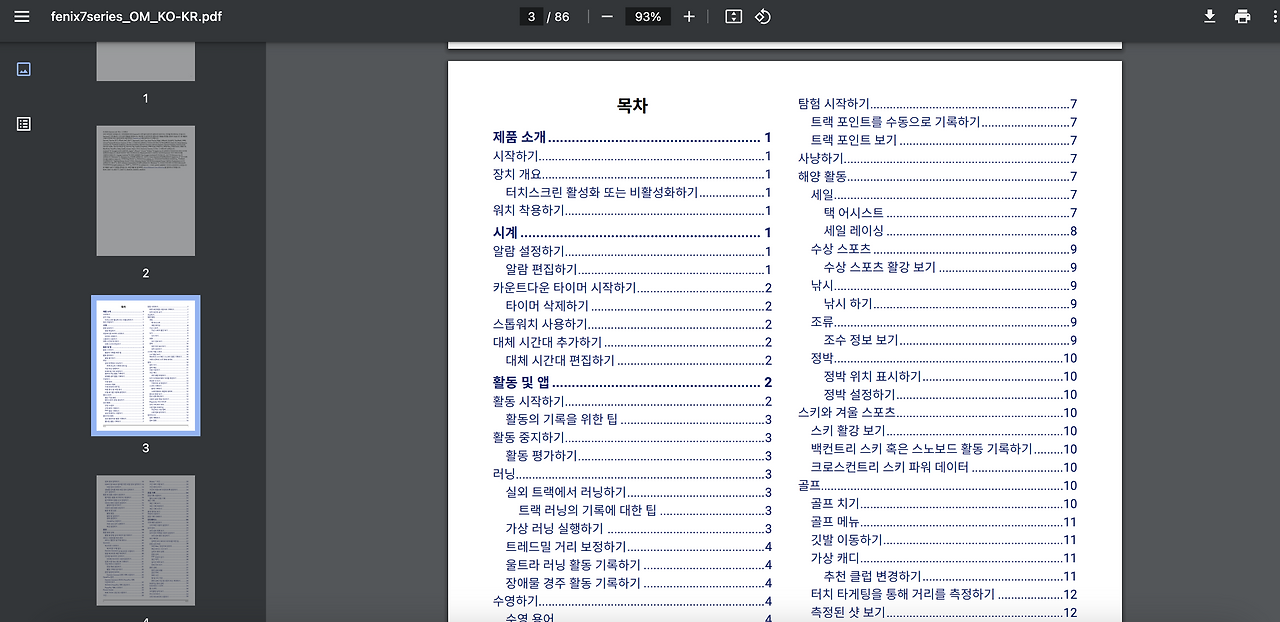Show the document outline panel
The width and height of the screenshot is (1280, 622).
pyautogui.click(x=23, y=123)
